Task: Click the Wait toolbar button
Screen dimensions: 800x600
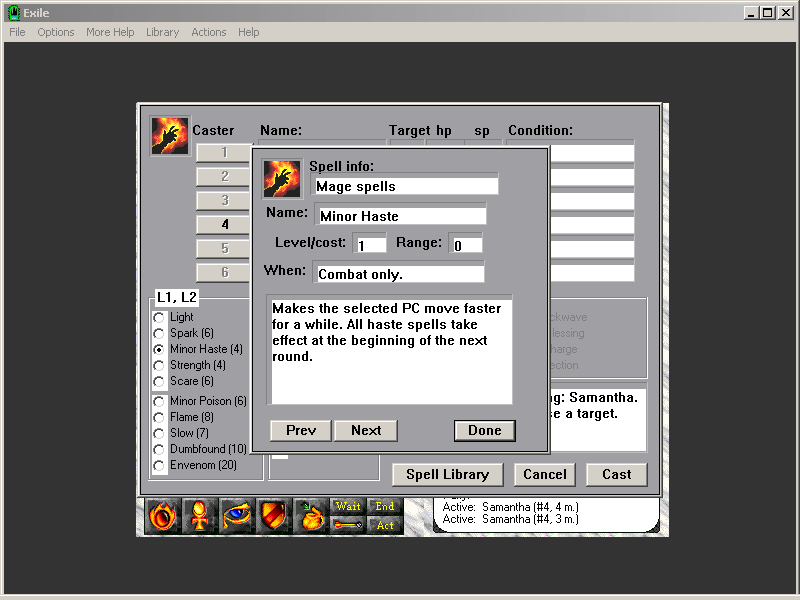Action: (348, 507)
